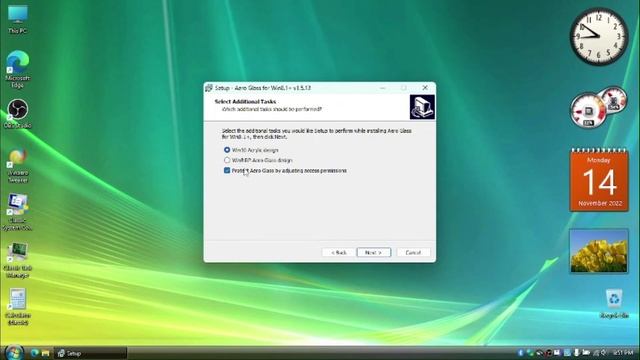Click the blue Bluetooth tray icon

coord(520,353)
